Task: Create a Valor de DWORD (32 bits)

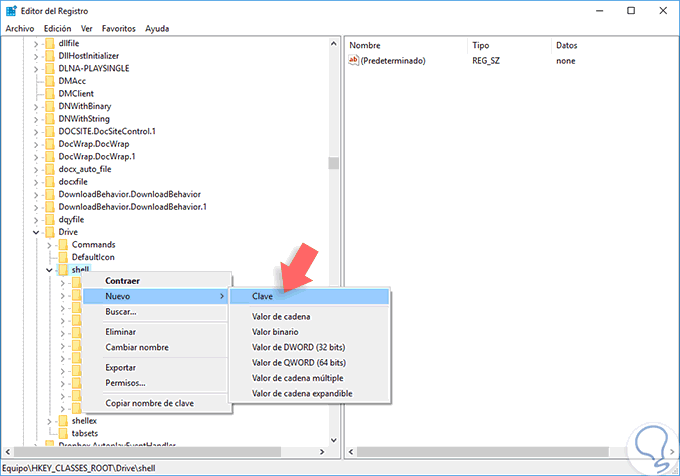Action: pyautogui.click(x=310, y=347)
